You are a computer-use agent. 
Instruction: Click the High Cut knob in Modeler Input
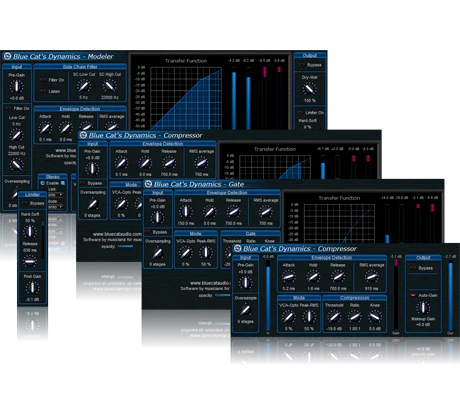point(16,164)
